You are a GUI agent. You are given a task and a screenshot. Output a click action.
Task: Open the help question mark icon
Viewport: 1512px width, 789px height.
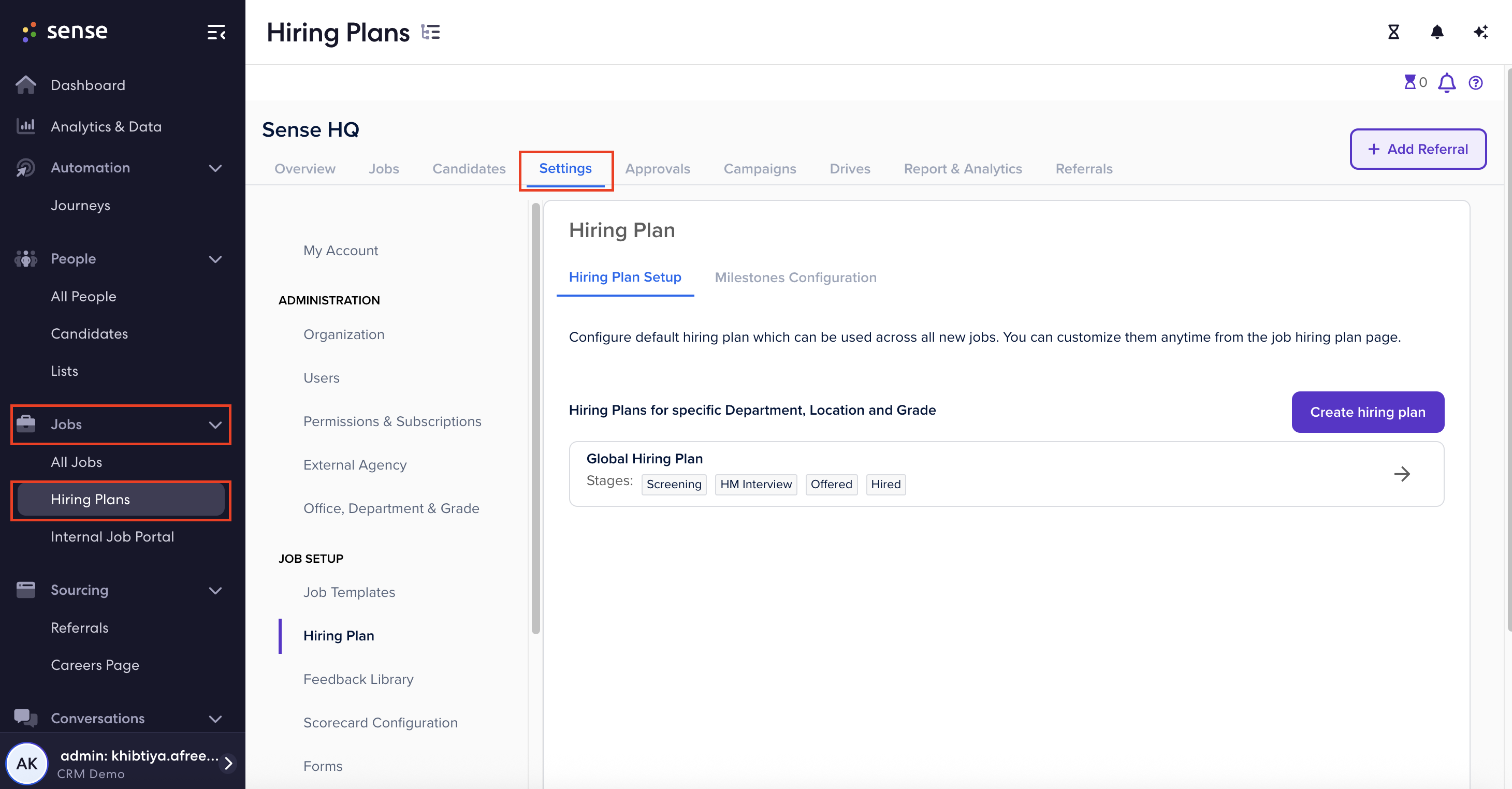click(1476, 83)
